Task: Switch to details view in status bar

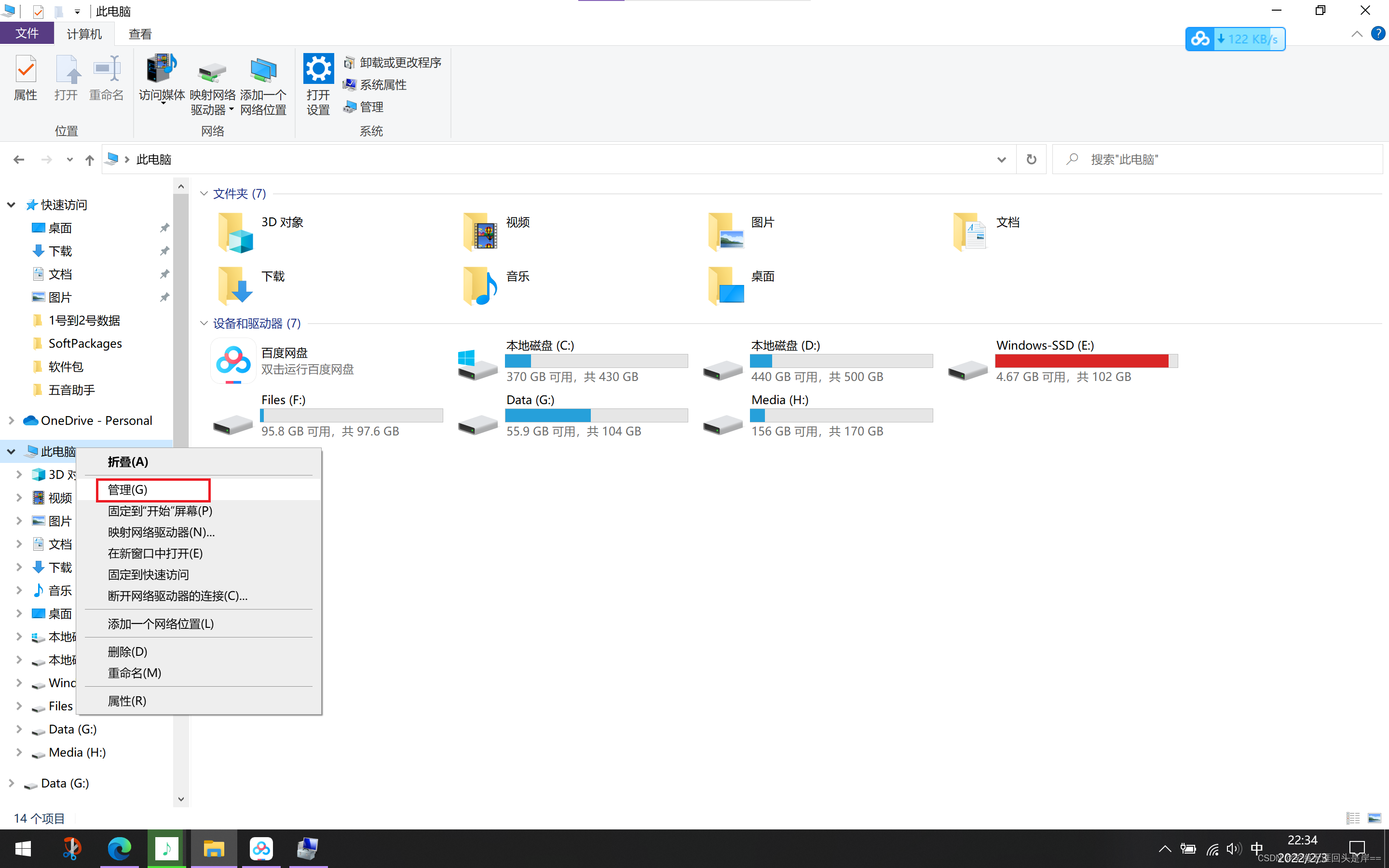Action: [x=1353, y=818]
